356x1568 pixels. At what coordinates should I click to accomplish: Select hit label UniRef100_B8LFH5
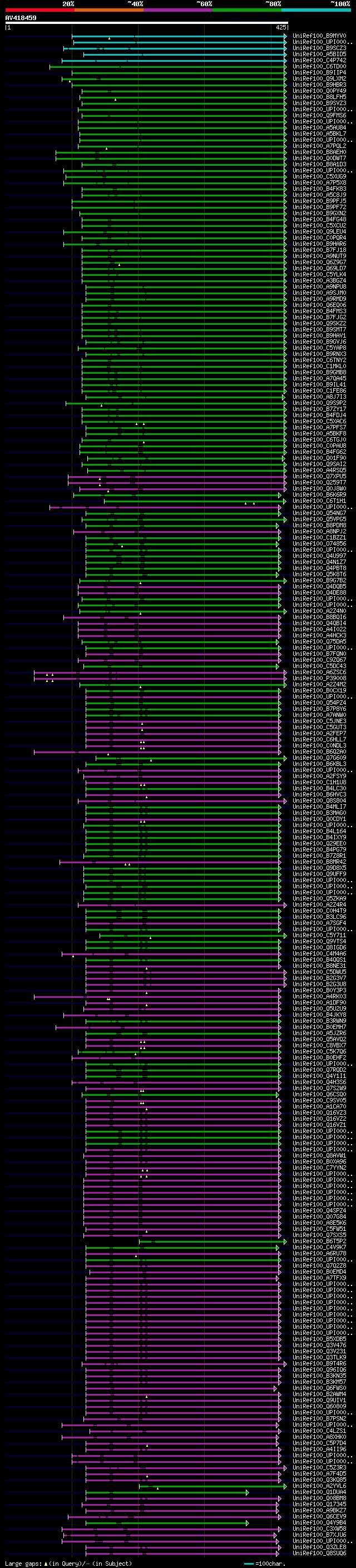319,97
